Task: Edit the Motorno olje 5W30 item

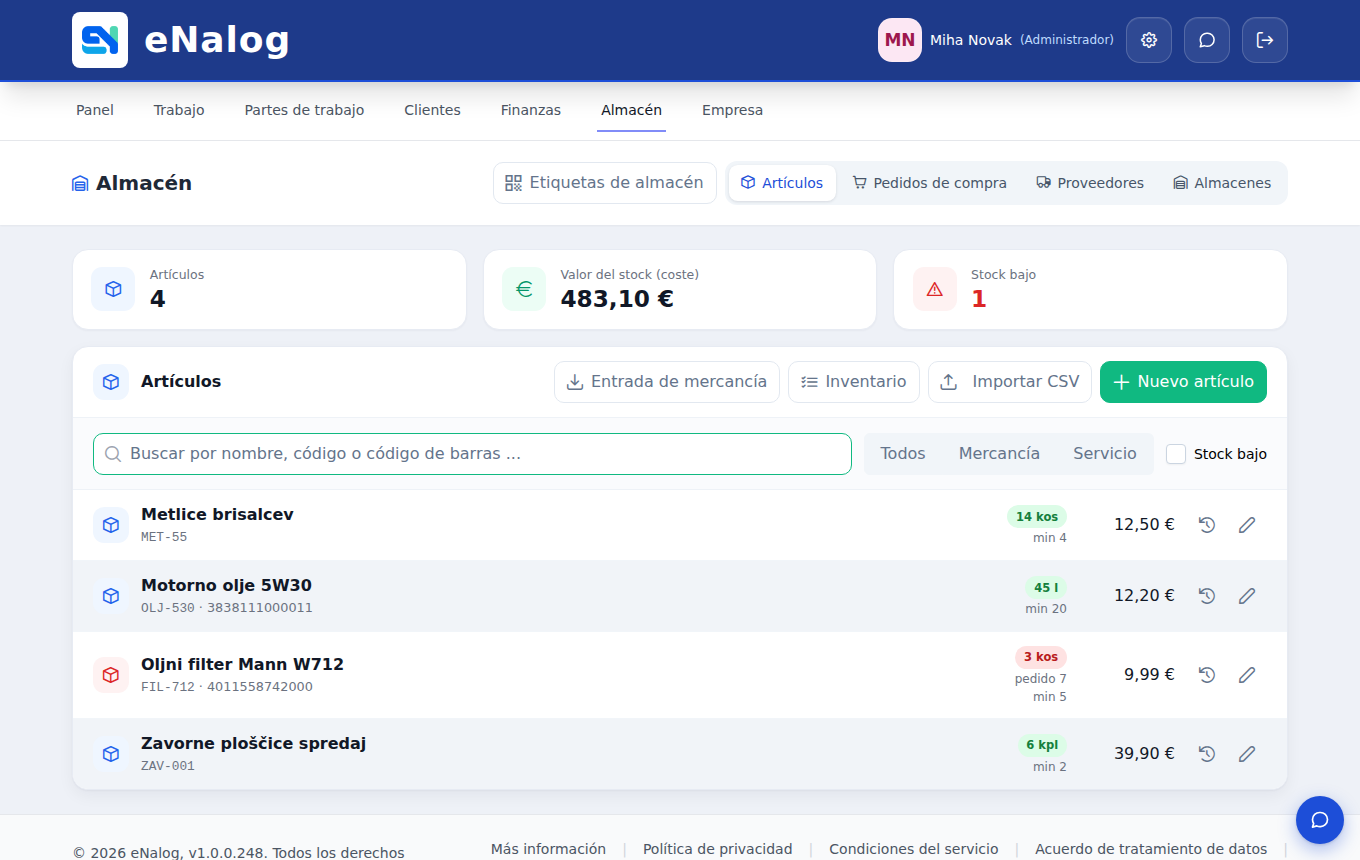Action: click(x=1247, y=596)
